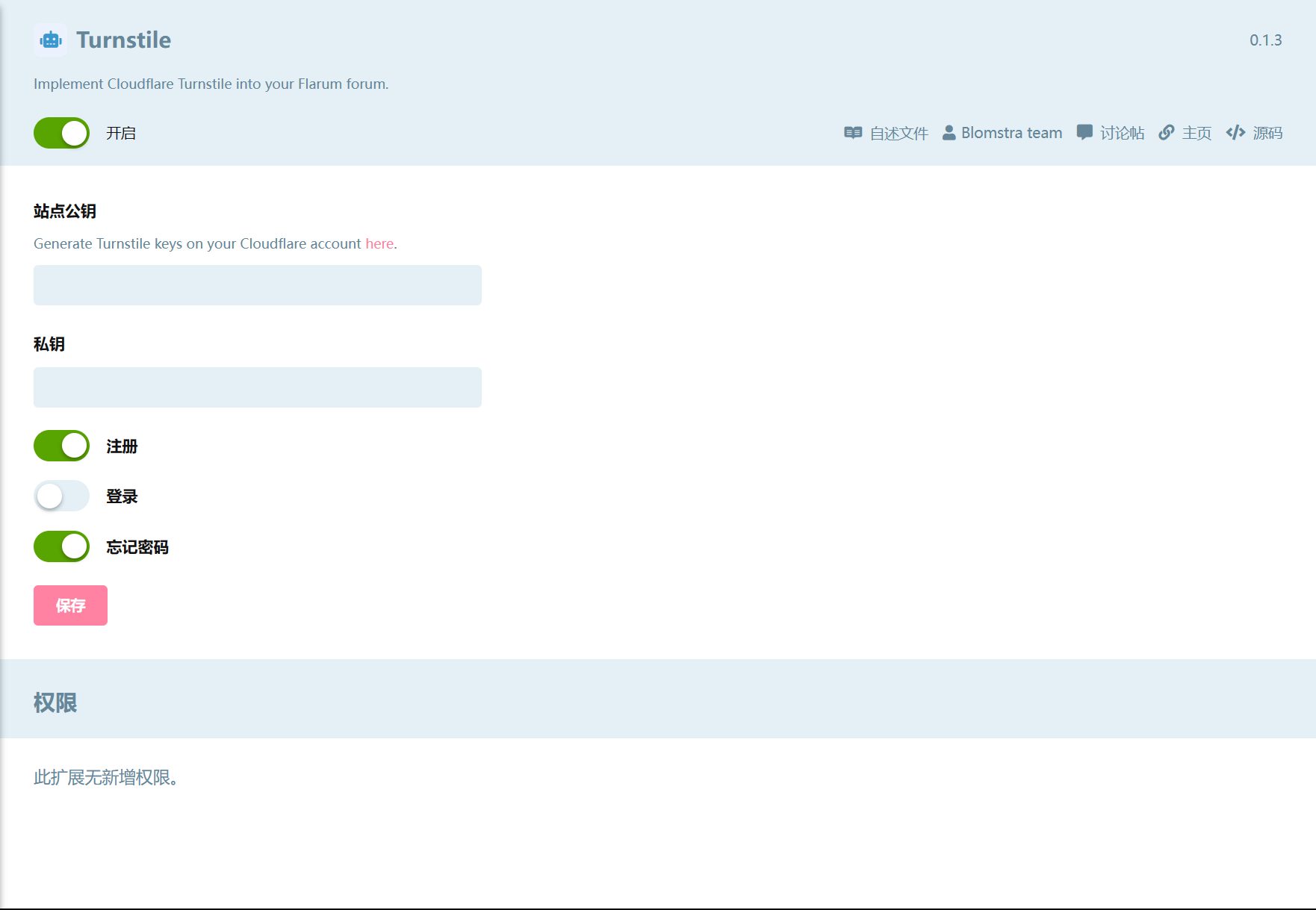
Task: Disable the 注册 signup toggle
Action: (x=61, y=446)
